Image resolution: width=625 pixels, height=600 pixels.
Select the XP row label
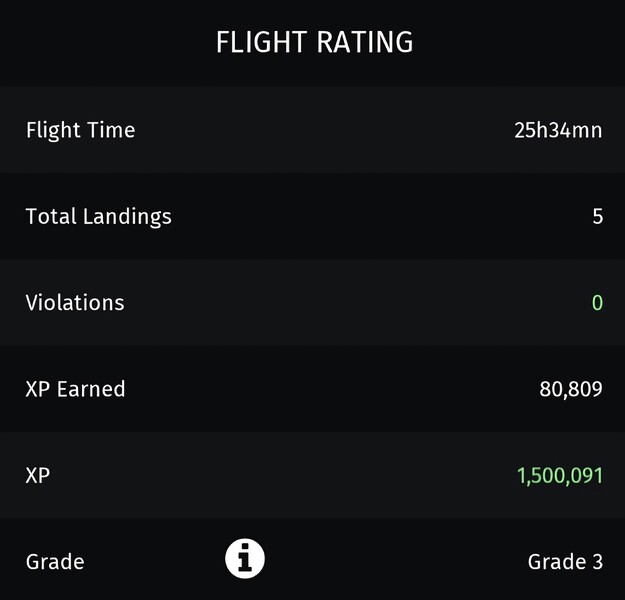coord(38,476)
